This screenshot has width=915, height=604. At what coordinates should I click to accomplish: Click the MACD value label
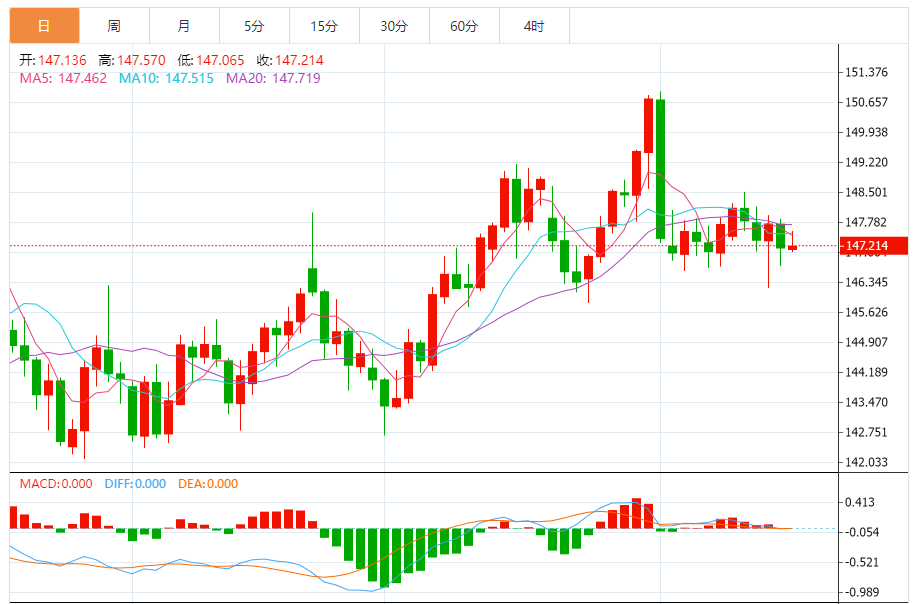[55, 484]
